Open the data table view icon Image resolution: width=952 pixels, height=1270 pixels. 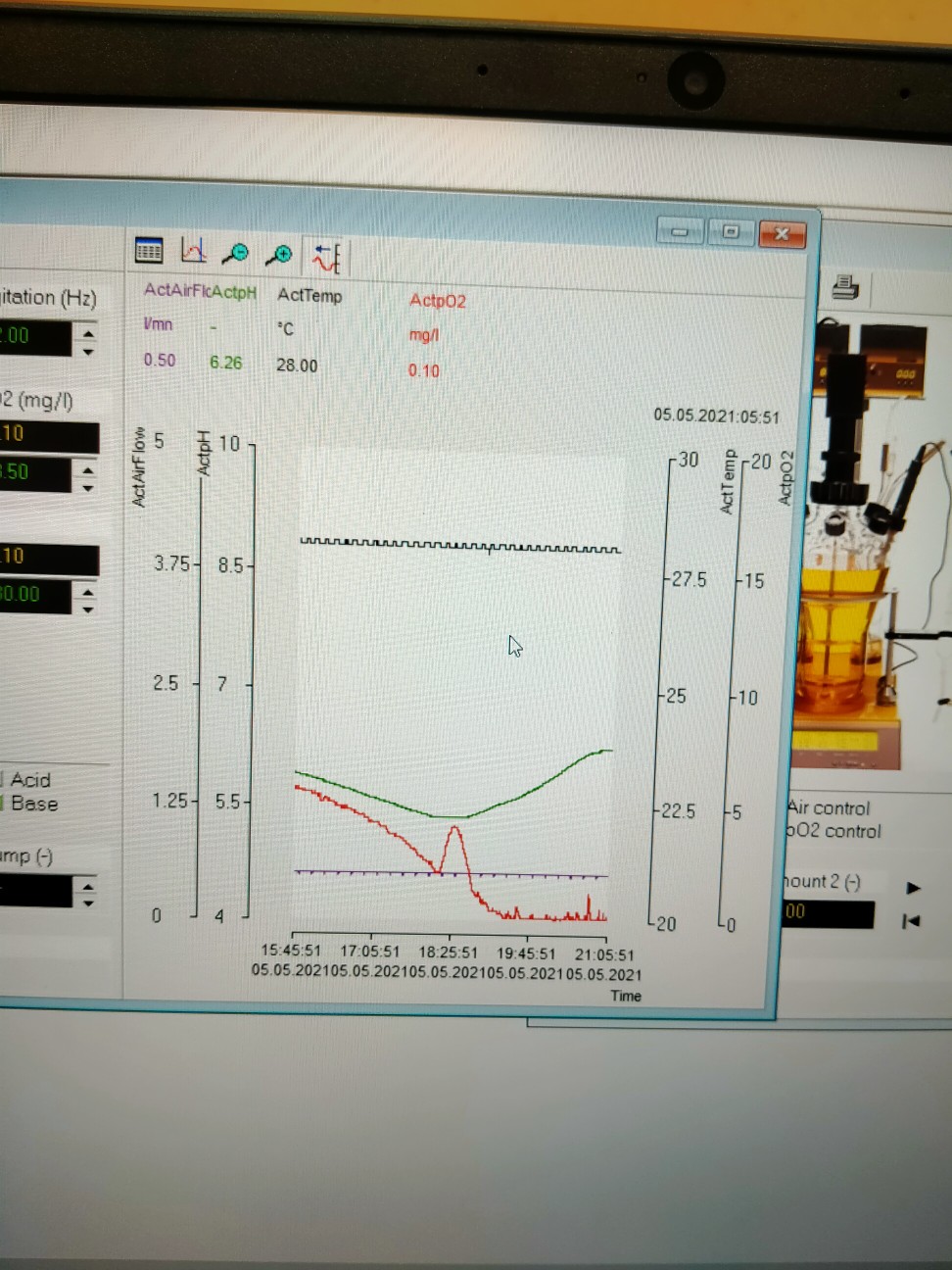pos(149,251)
